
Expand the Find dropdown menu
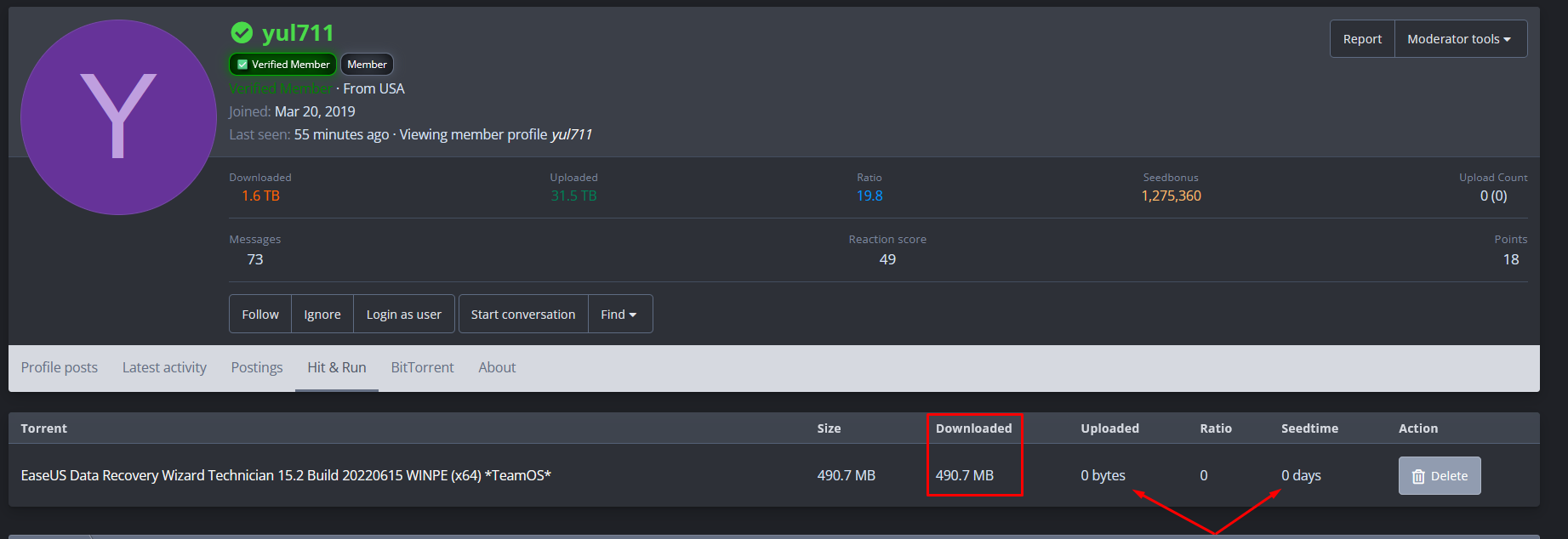[619, 315]
